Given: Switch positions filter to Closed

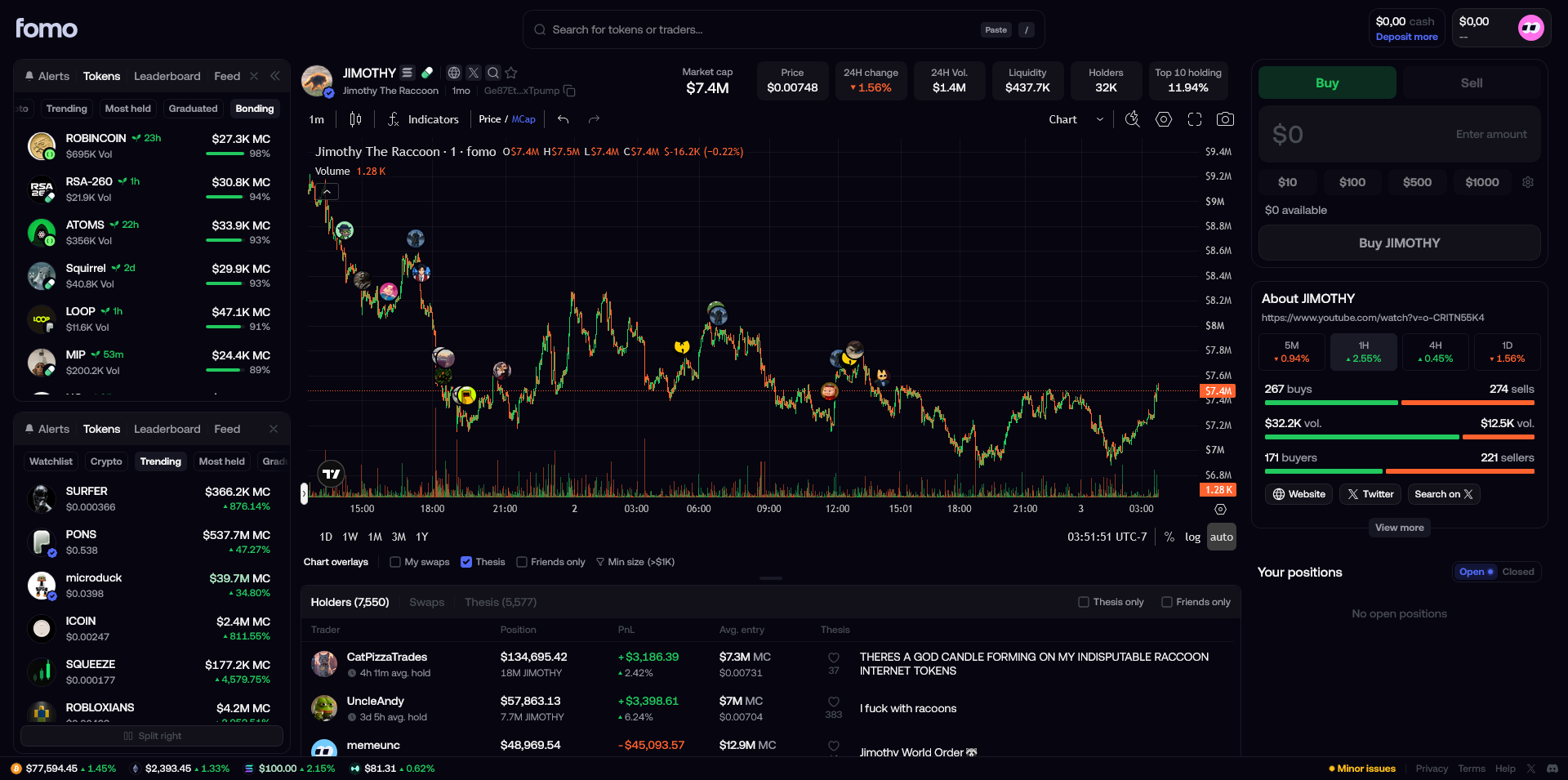Looking at the screenshot, I should click(x=1518, y=572).
